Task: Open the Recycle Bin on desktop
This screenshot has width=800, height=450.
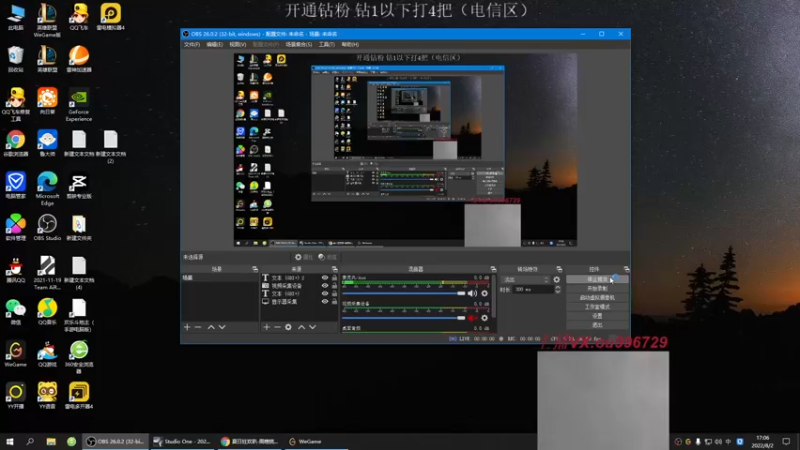Action: click(x=15, y=59)
